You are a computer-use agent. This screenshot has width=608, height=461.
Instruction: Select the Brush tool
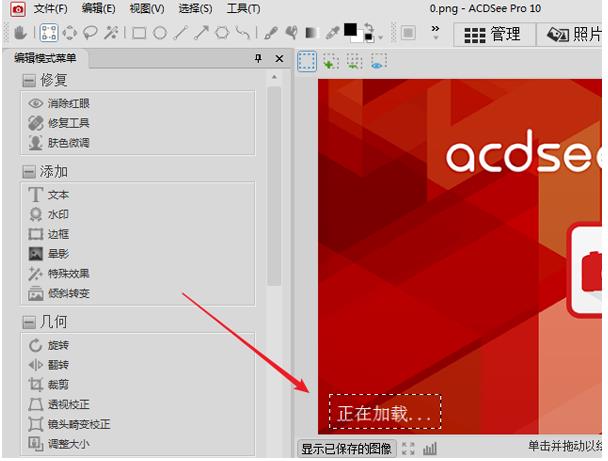(x=271, y=33)
